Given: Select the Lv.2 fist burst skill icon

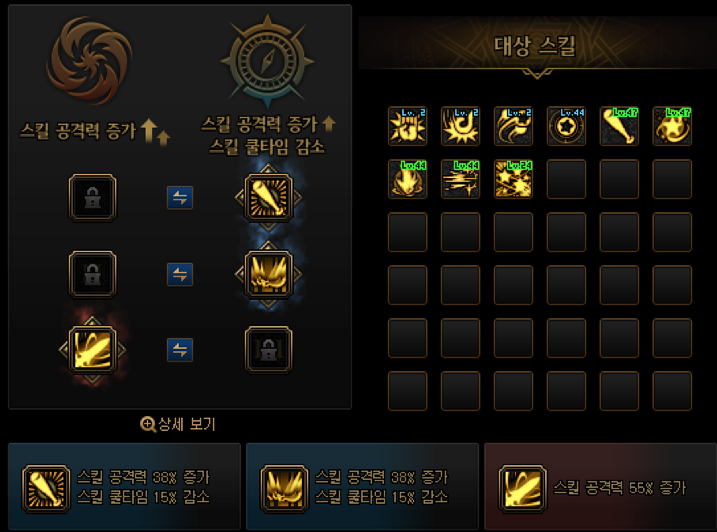Looking at the screenshot, I should [x=407, y=126].
